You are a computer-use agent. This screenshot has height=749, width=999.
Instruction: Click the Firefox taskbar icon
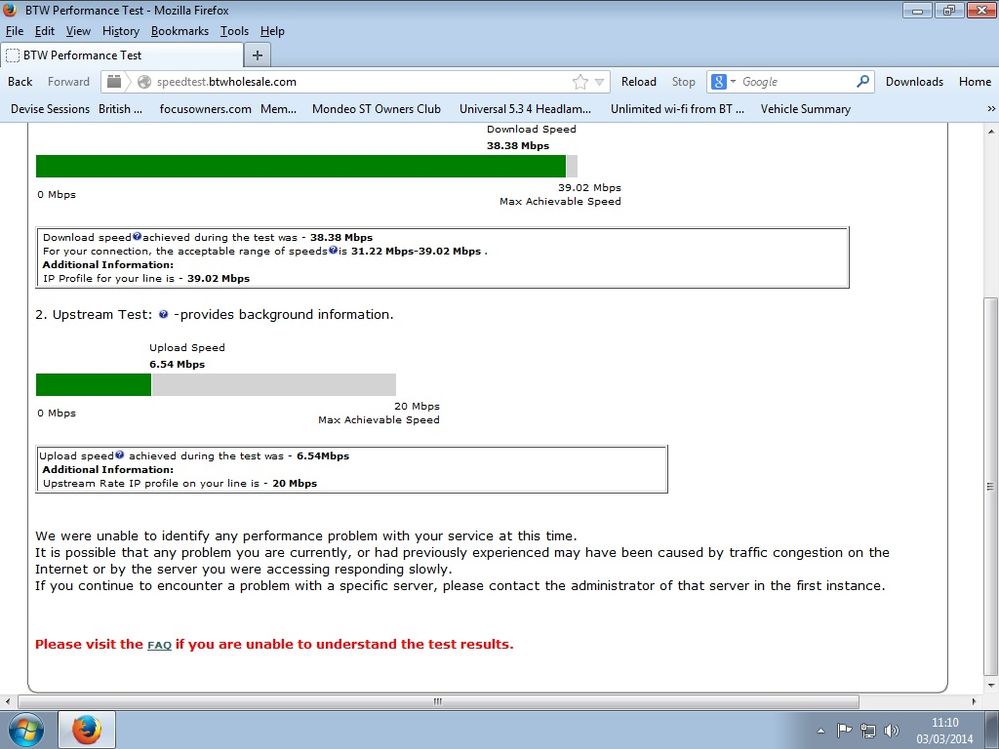[87, 730]
